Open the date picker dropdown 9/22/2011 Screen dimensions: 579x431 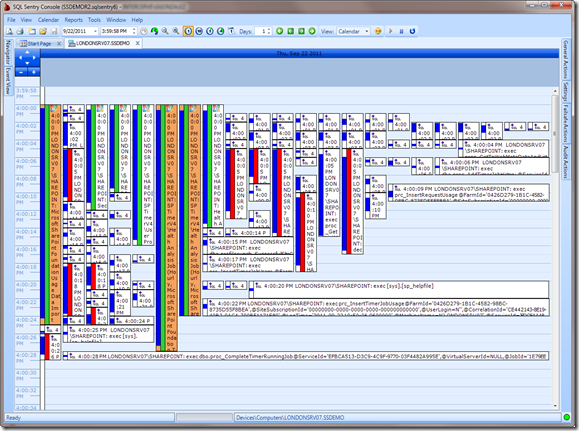pyautogui.click(x=95, y=31)
